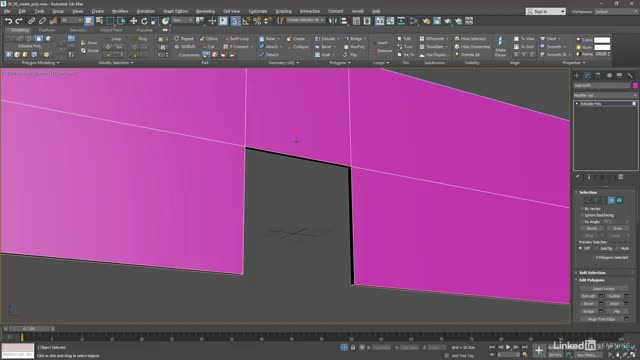Click the Mirror tool icon
Viewport: 640px width, 360px height.
coord(333,21)
